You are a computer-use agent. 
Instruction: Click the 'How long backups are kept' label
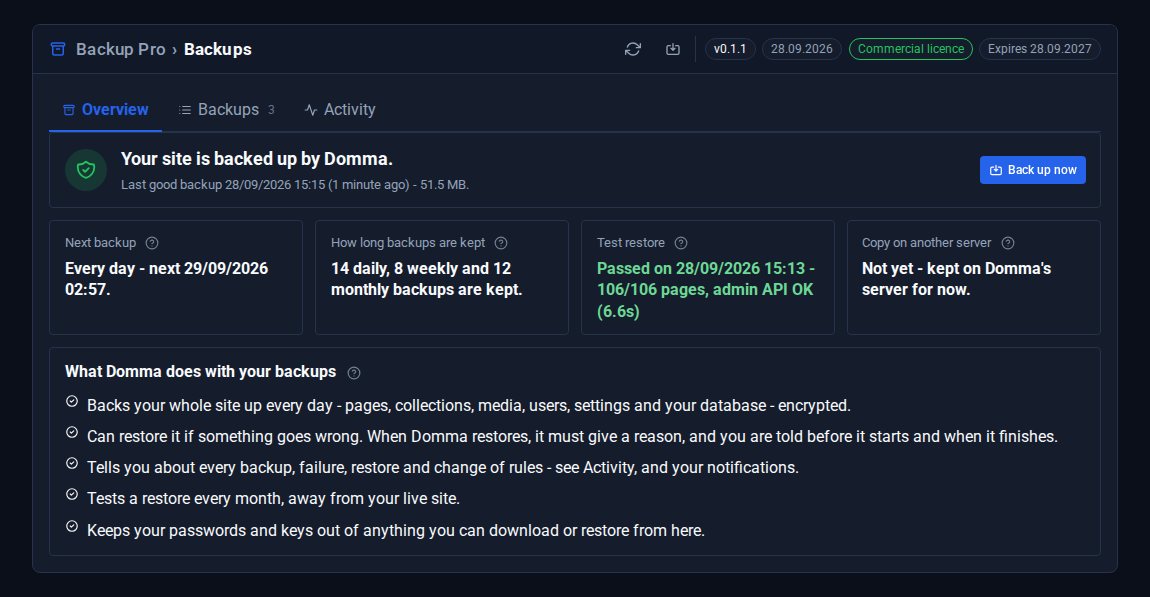pyautogui.click(x=408, y=243)
